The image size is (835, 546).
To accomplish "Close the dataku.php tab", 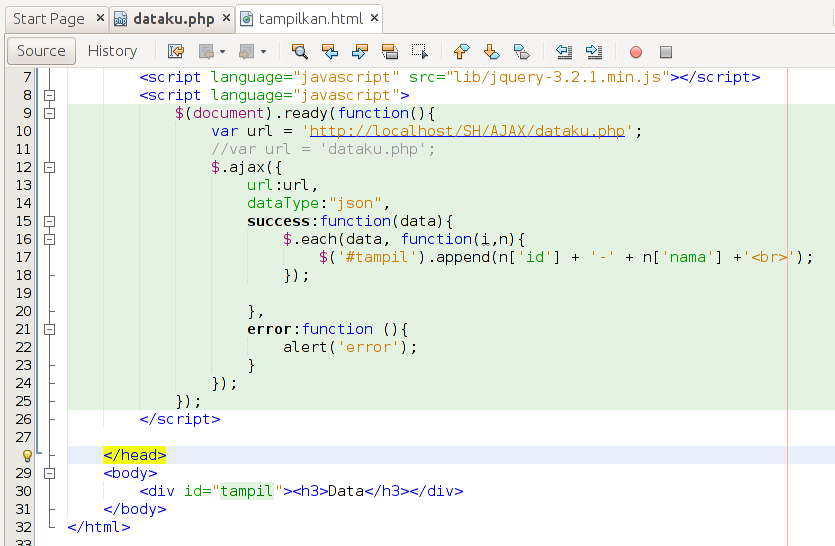I will (226, 18).
